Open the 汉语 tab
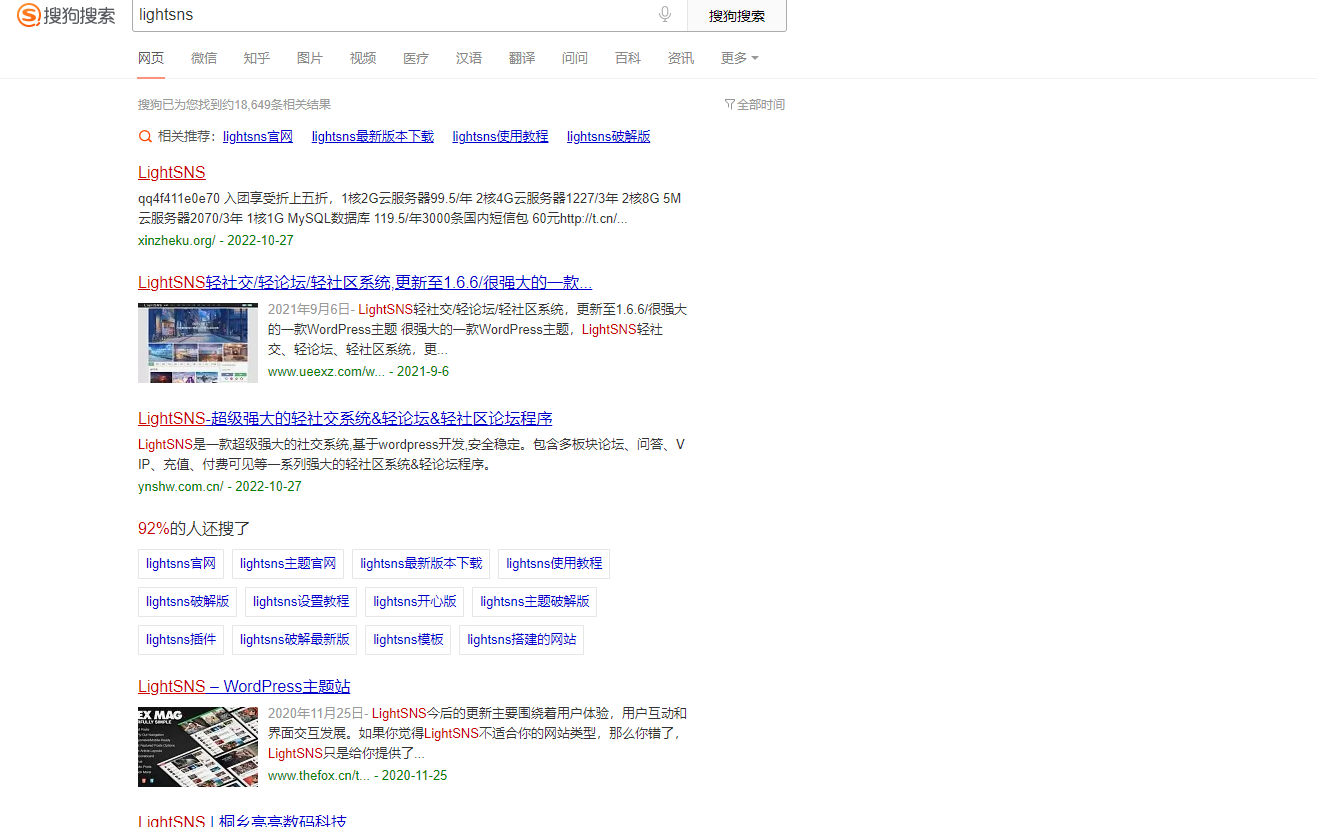Image resolution: width=1317 pixels, height=827 pixels. [469, 58]
